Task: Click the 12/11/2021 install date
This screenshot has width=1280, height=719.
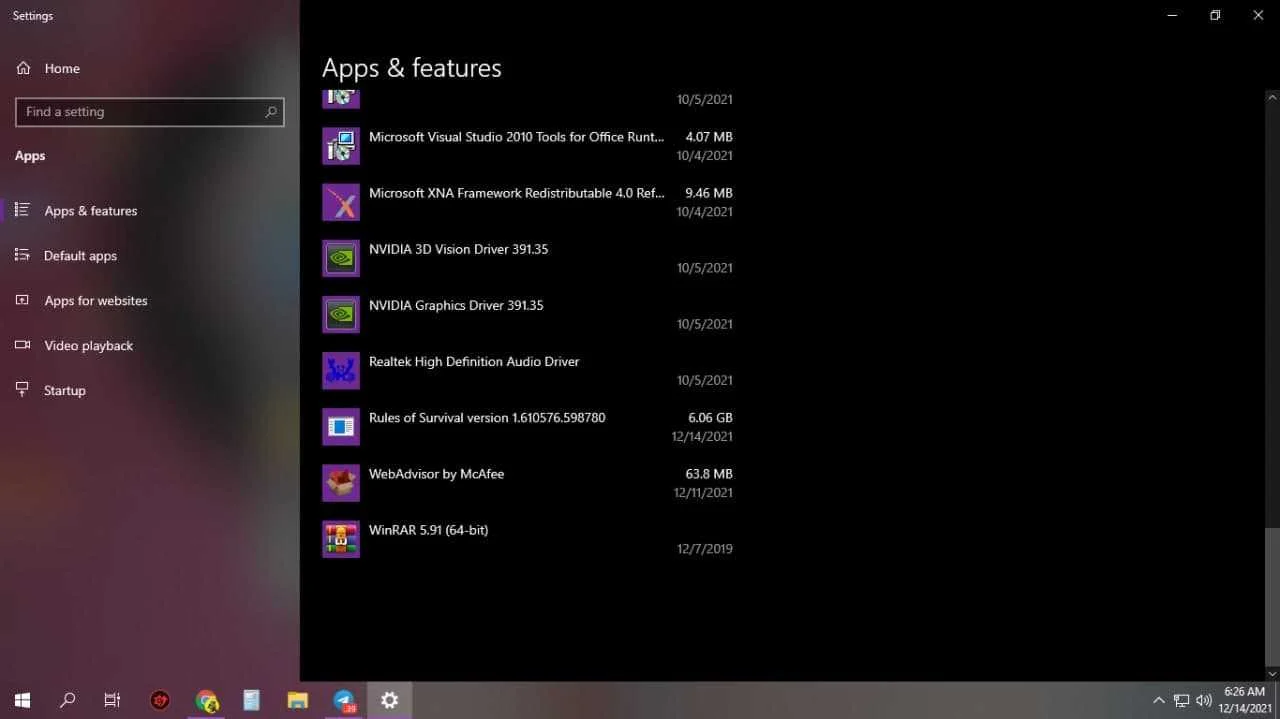Action: click(x=703, y=492)
